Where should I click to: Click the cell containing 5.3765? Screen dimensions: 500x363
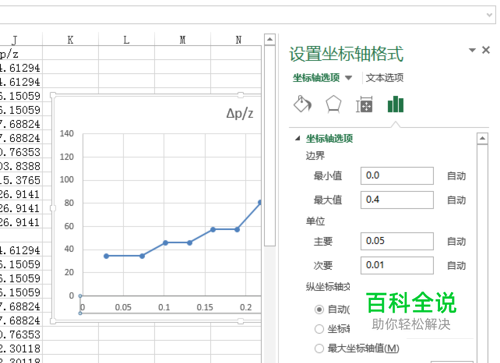[x=21, y=180]
